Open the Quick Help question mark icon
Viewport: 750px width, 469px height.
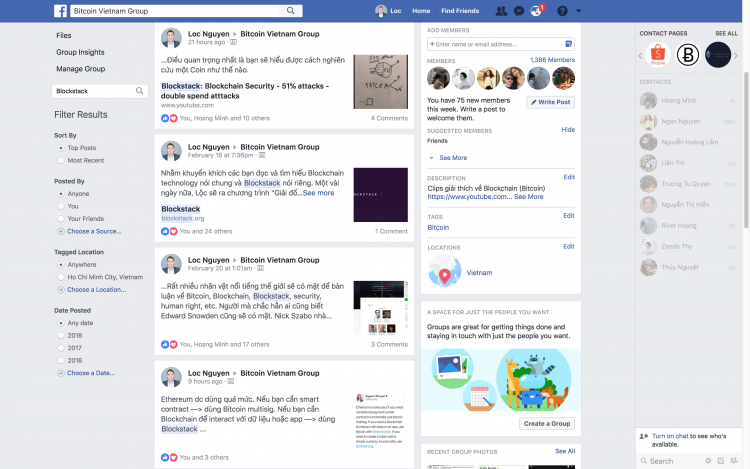click(x=562, y=11)
